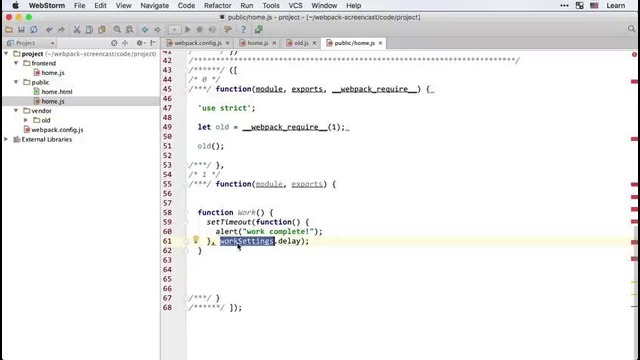Click the red error indicator above the scrollbar

634,54
